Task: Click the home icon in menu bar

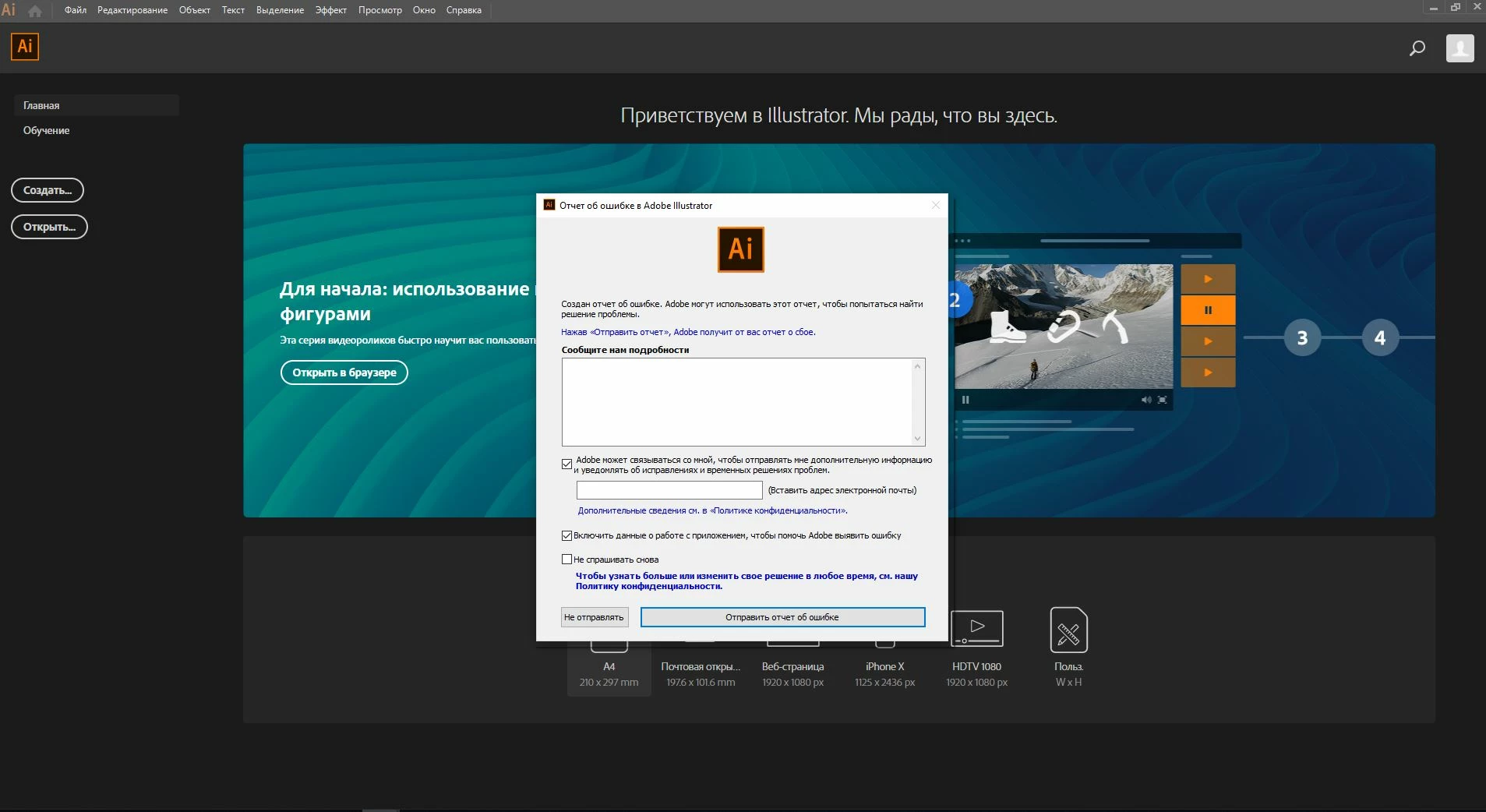Action: click(x=35, y=11)
